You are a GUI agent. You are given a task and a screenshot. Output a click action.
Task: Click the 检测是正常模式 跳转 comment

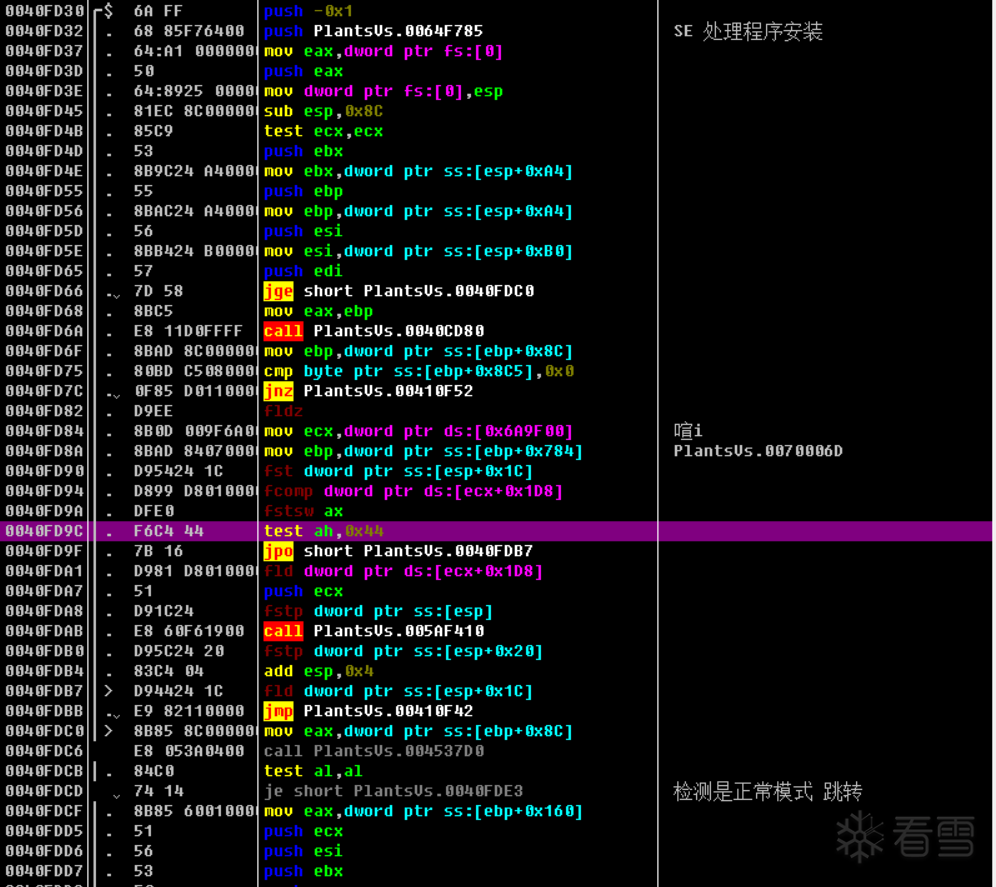767,792
